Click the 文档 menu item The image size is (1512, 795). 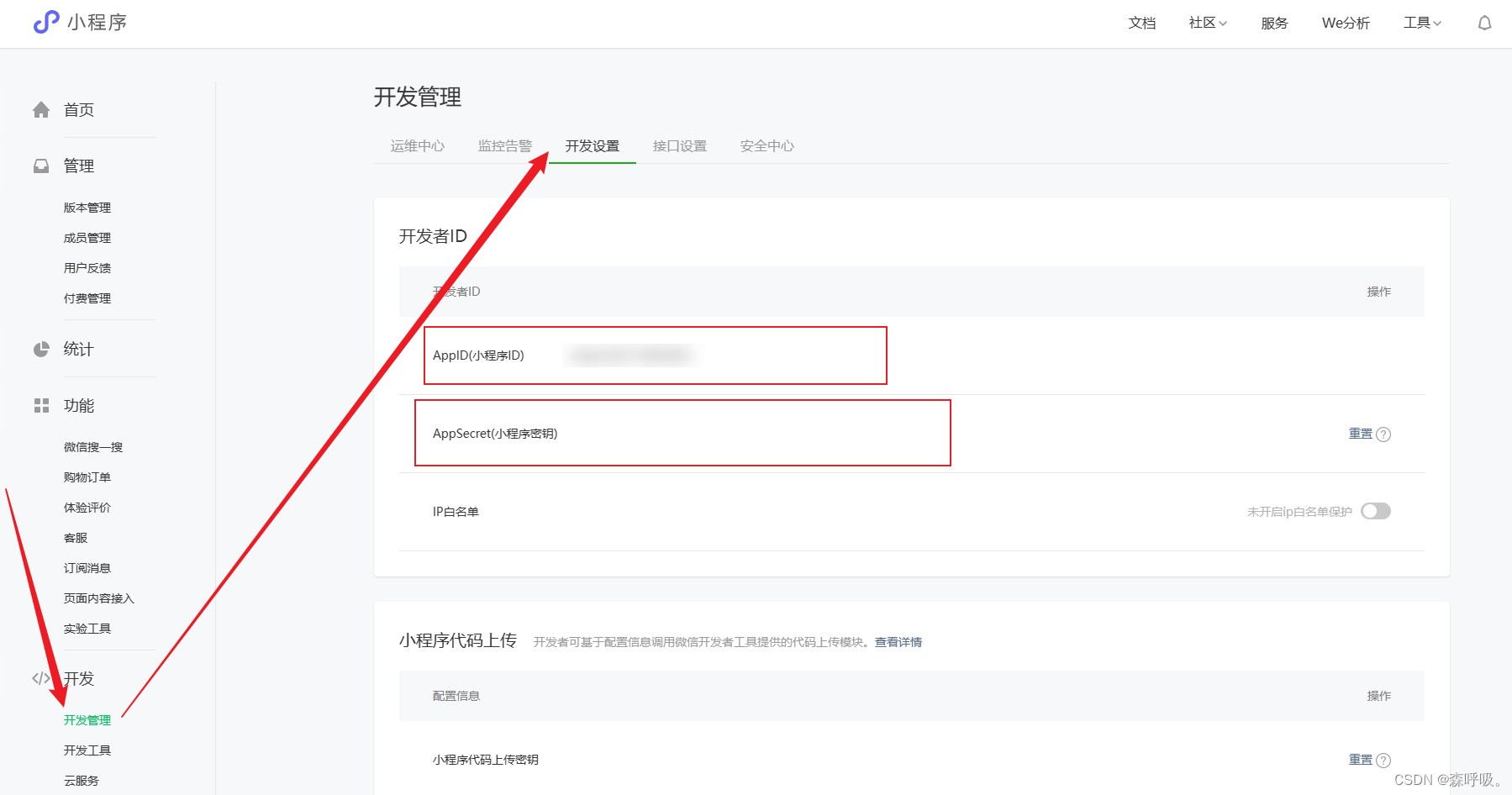coord(1141,23)
